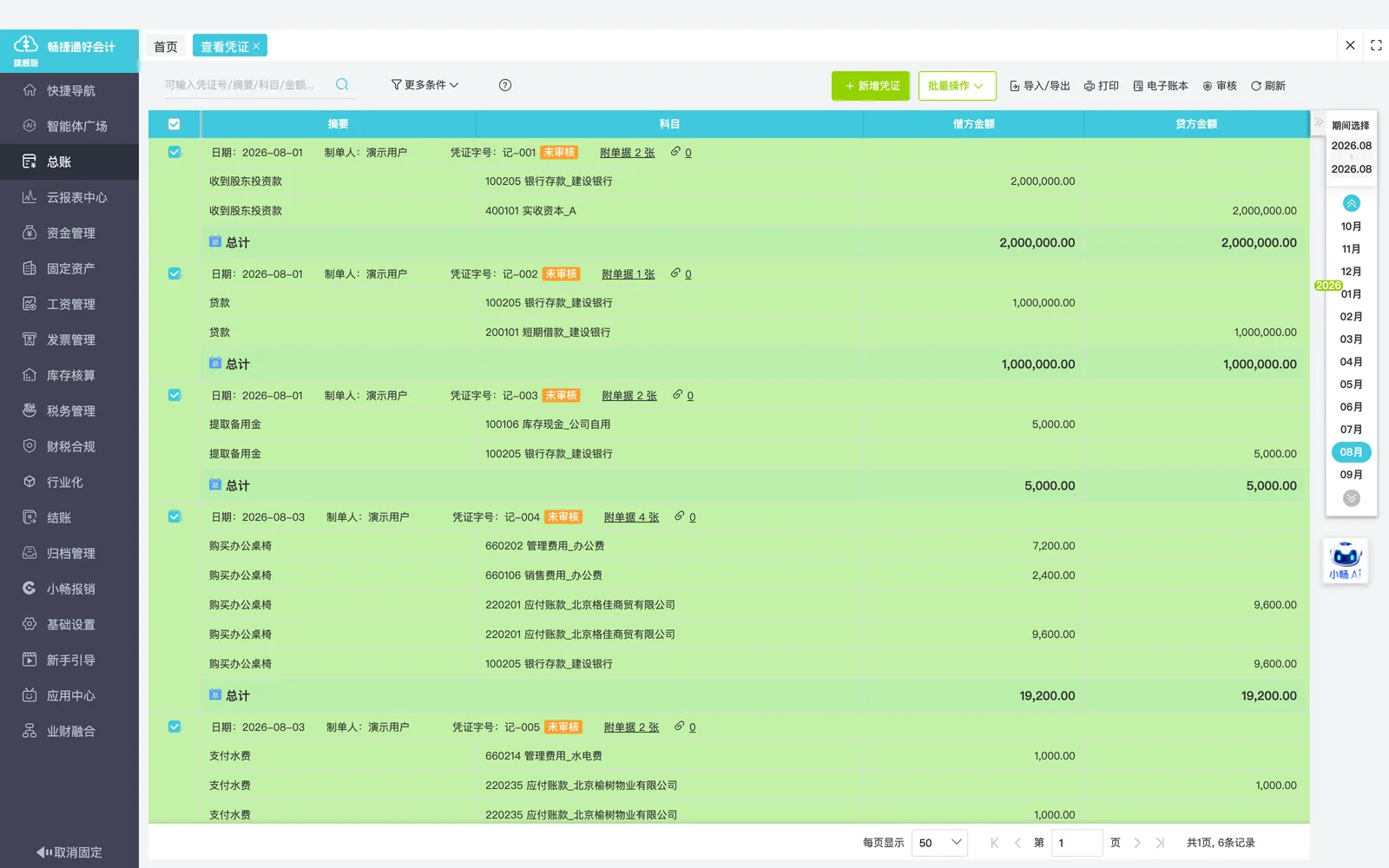Screen dimensions: 1389x868
Task: Click the search magnifier icon
Action: 342,84
